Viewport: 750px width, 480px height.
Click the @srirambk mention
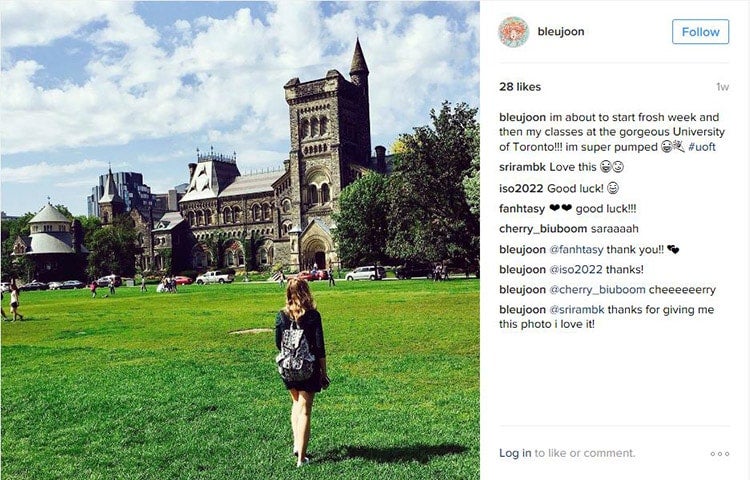(x=576, y=310)
